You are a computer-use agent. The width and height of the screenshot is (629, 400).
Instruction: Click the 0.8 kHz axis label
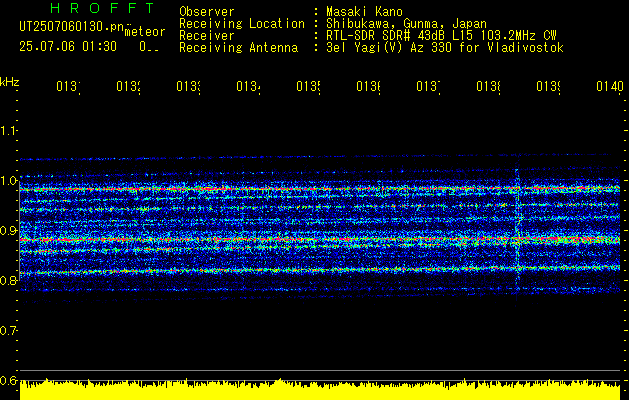pos(8,280)
